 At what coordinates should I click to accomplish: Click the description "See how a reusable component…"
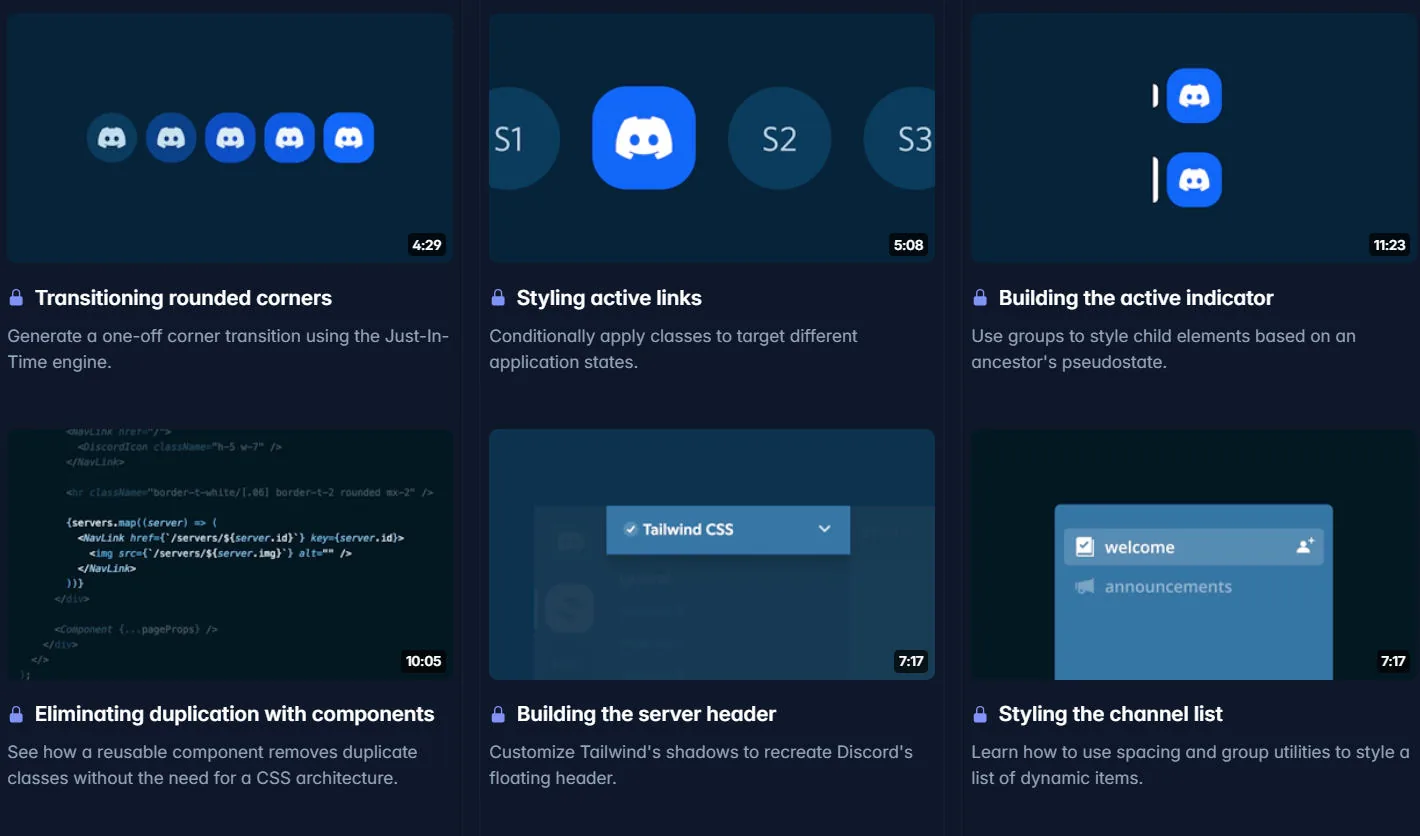tap(212, 765)
